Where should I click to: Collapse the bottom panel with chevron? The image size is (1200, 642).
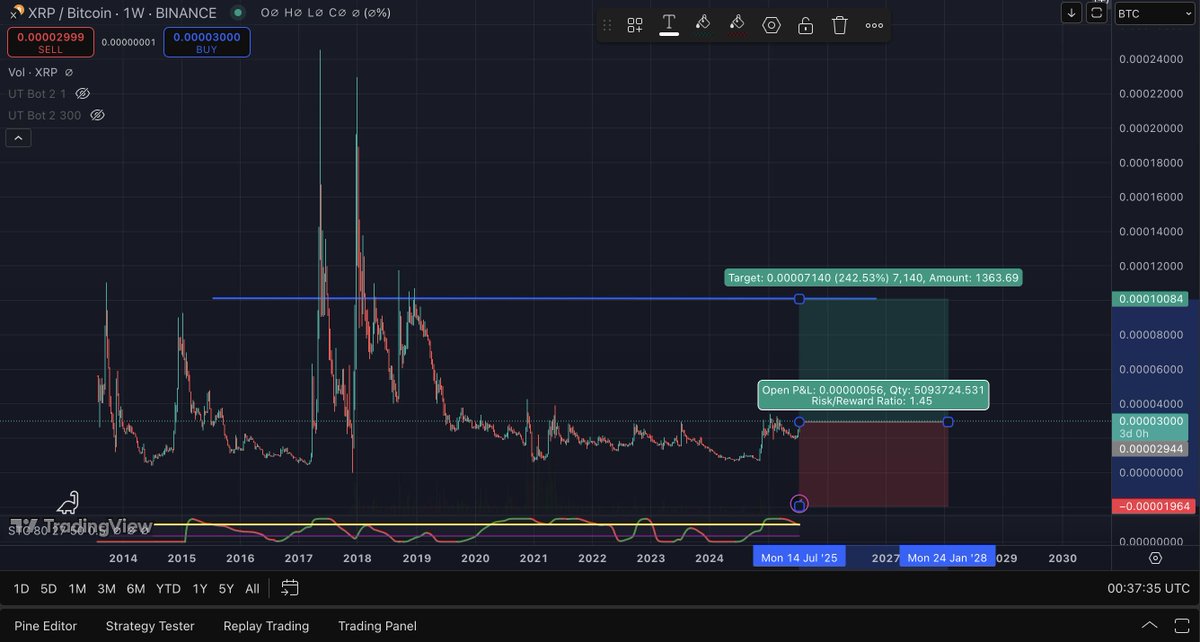(x=1150, y=626)
